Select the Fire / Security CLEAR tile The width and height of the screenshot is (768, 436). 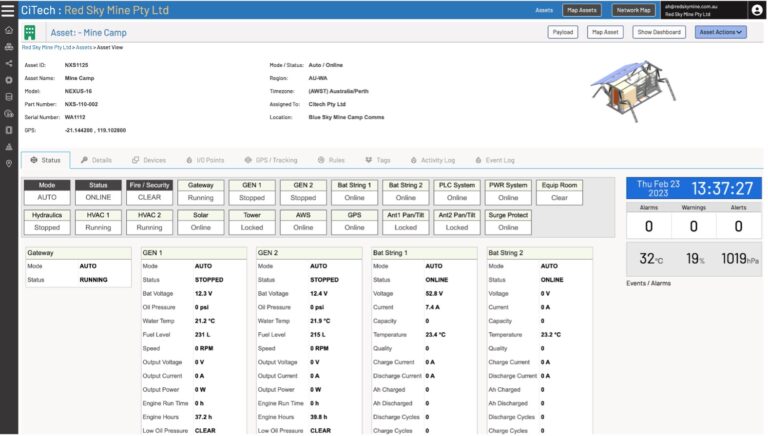(149, 192)
